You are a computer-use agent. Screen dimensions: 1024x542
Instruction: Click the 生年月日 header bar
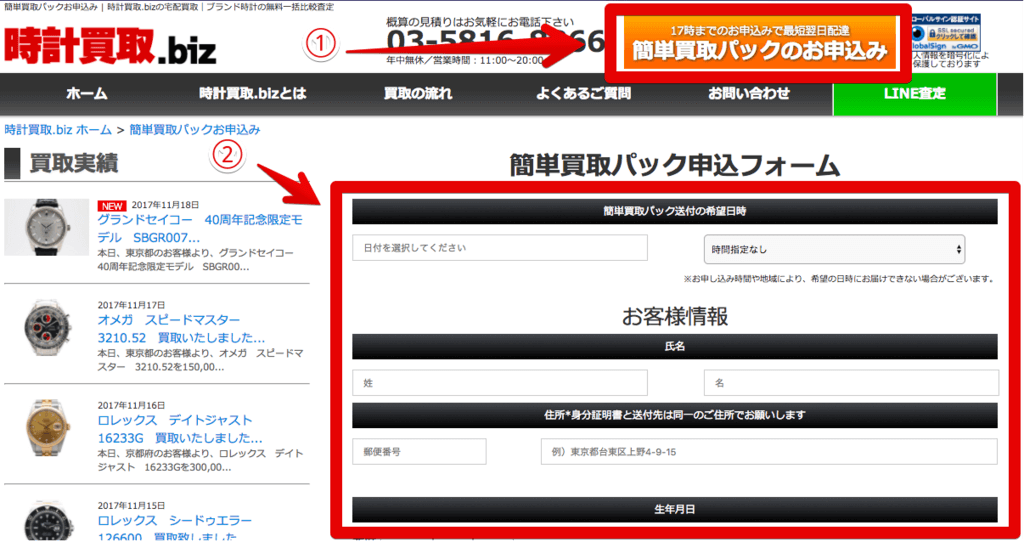tap(675, 509)
